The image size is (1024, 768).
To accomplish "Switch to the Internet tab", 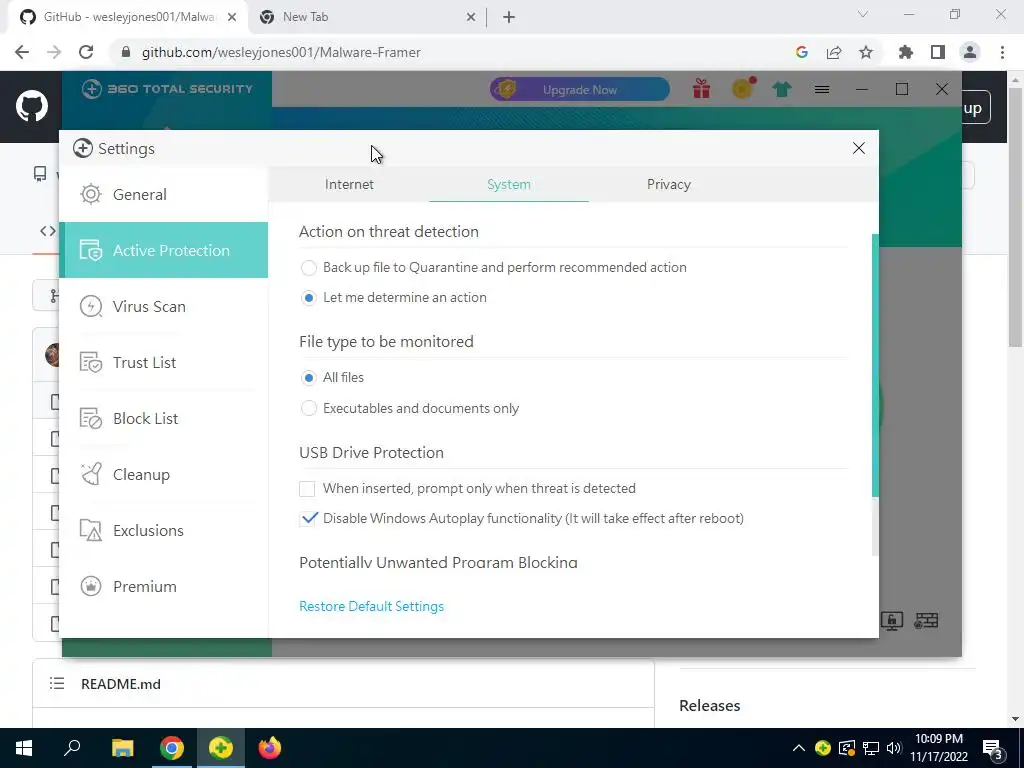I will point(349,184).
